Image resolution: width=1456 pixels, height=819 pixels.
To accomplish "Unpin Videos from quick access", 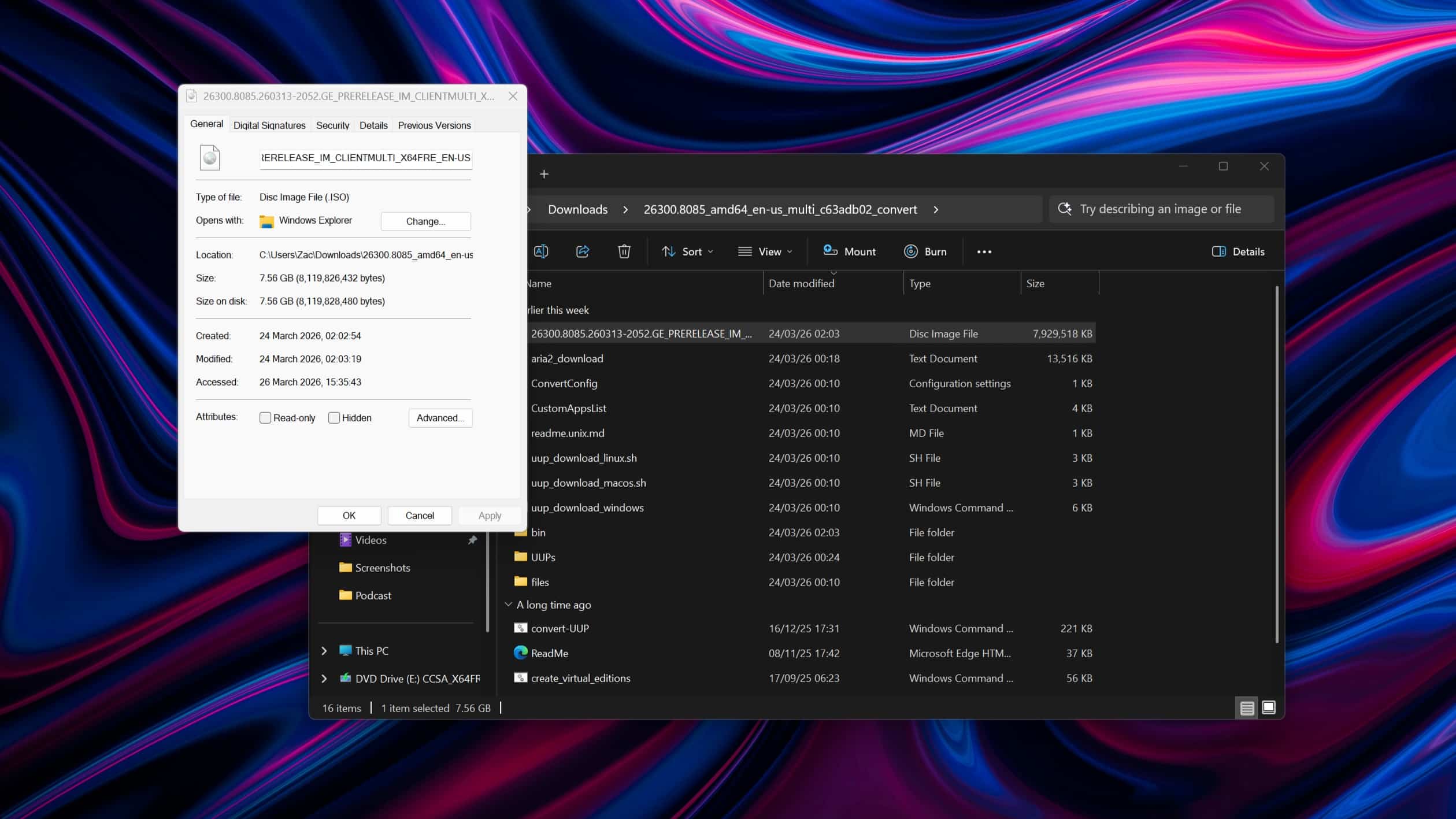I will click(x=472, y=540).
